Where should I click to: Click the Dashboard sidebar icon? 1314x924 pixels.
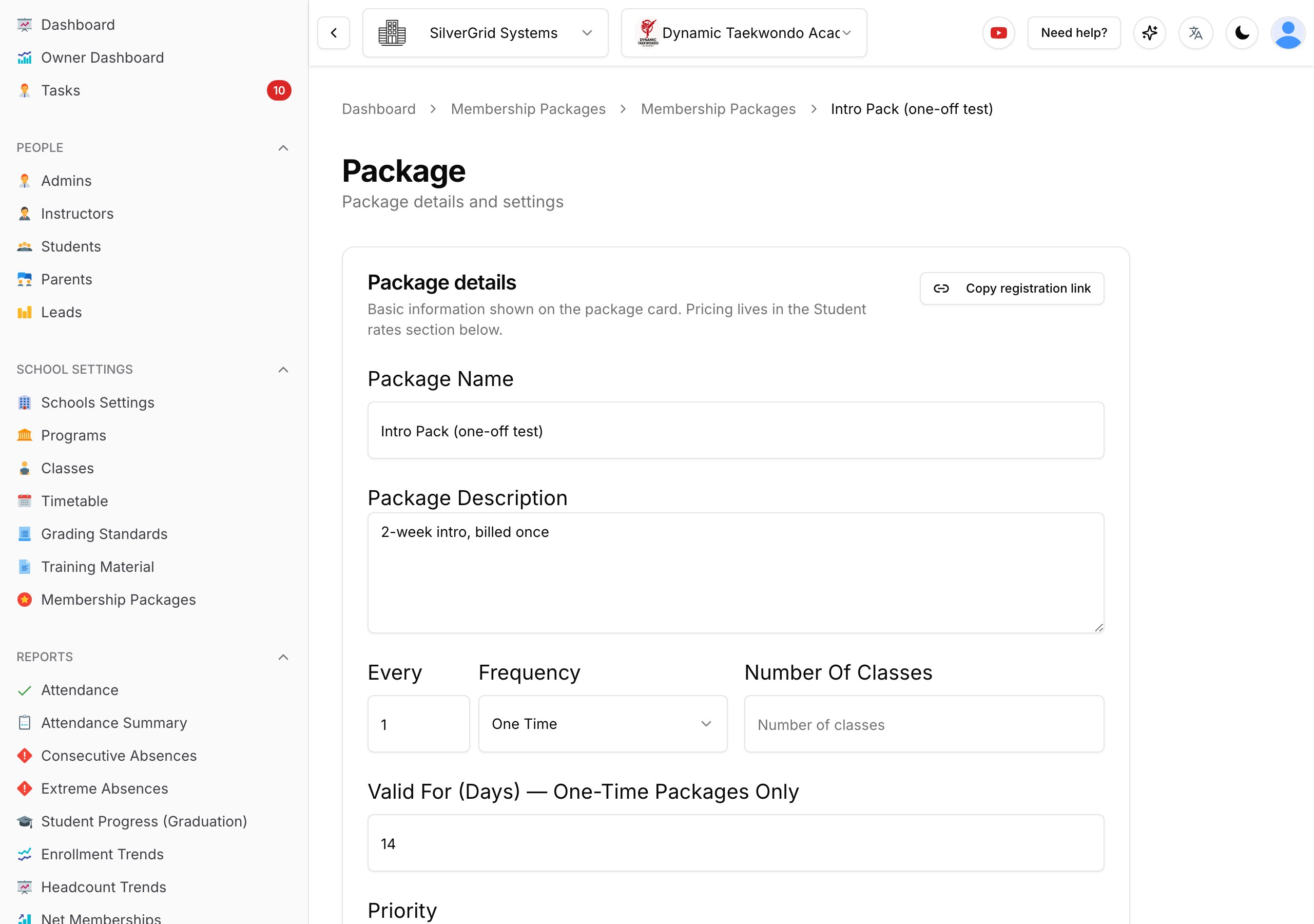click(x=24, y=25)
